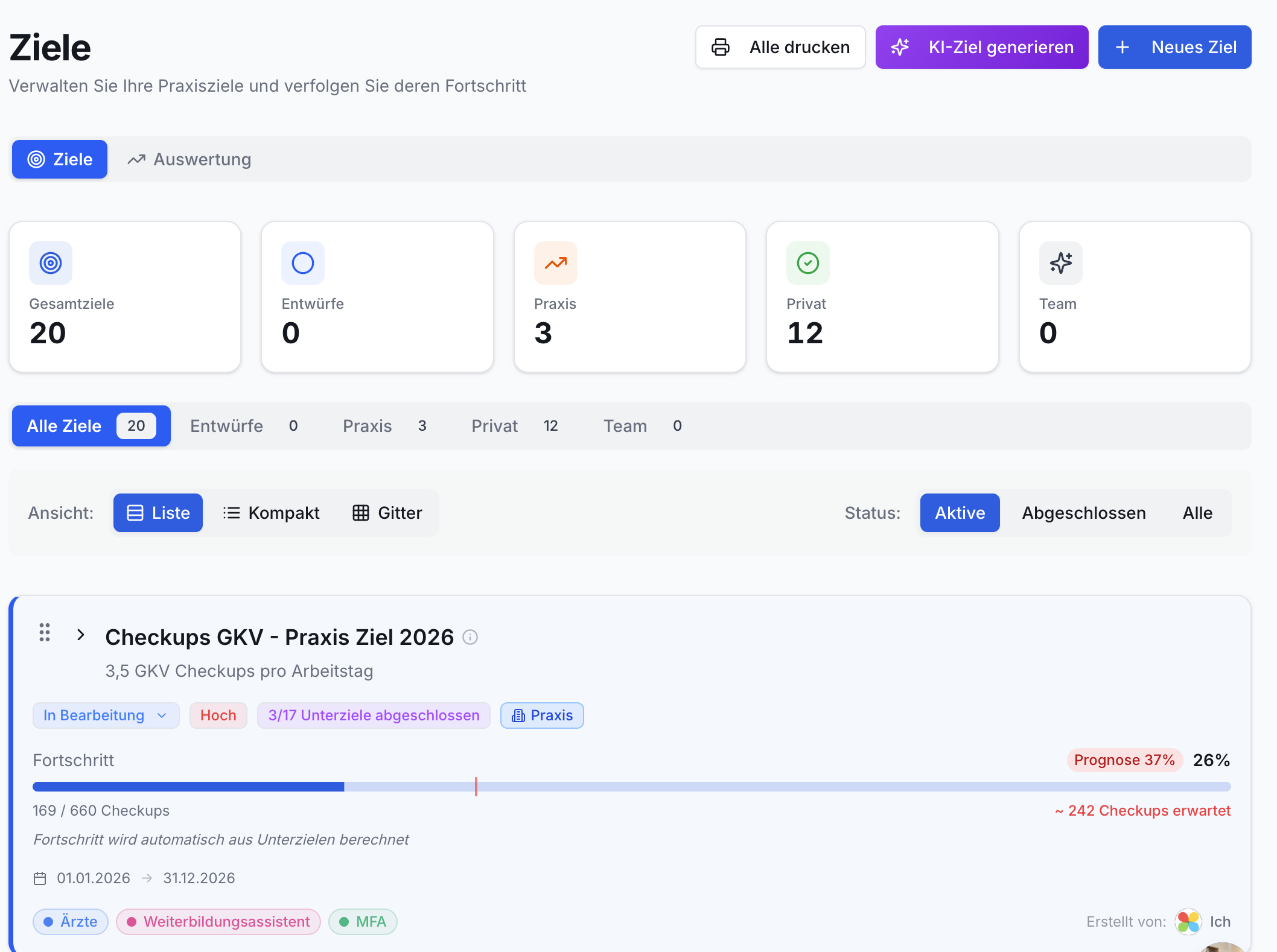1277x952 pixels.
Task: Click the Weiterbildungsassistent tag
Action: click(x=218, y=922)
